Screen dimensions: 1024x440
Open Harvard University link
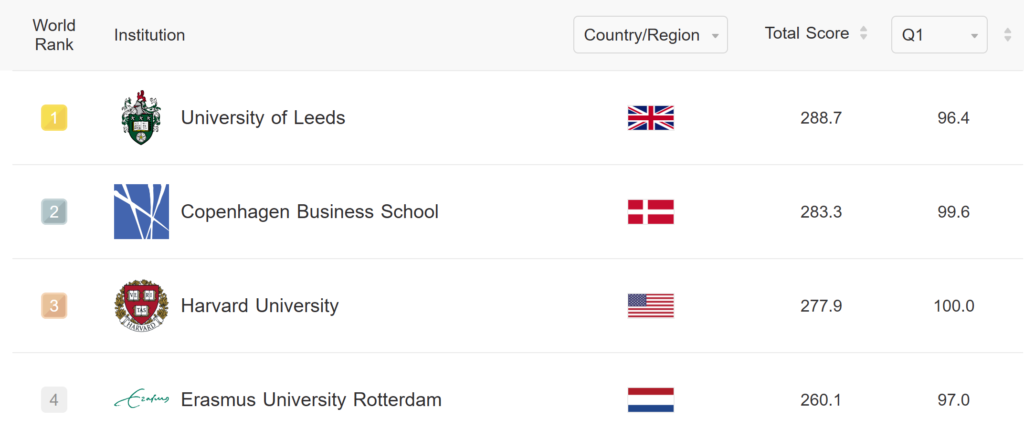[x=260, y=306]
